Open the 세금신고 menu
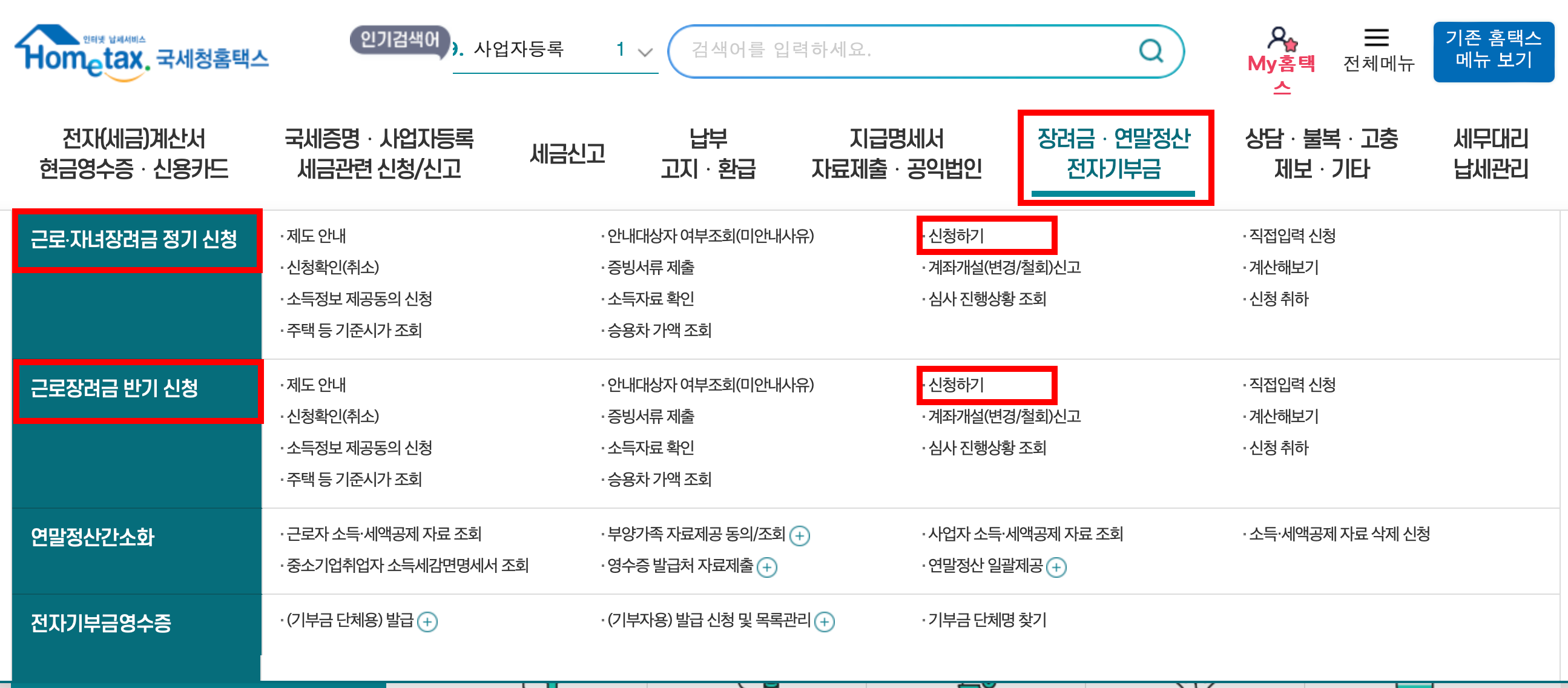 click(567, 153)
